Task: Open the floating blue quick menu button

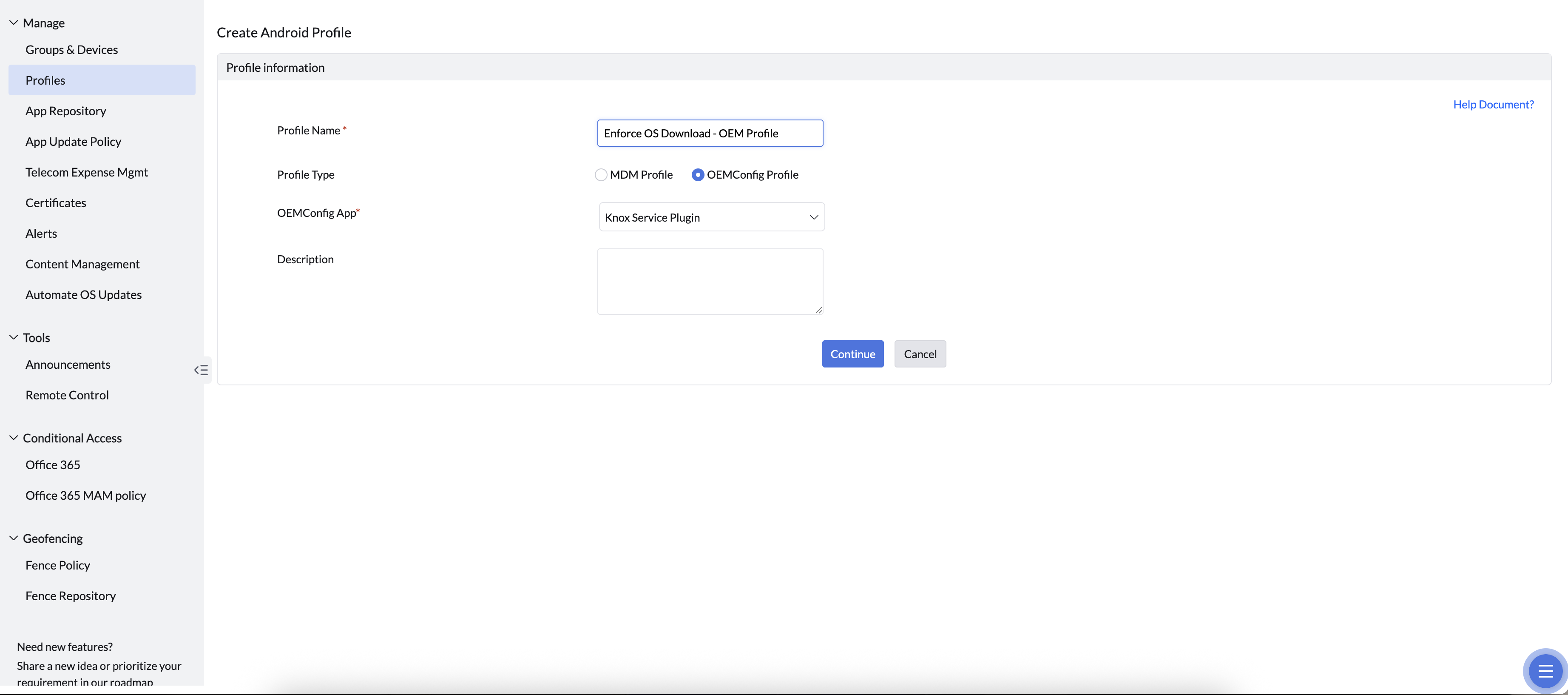Action: coord(1545,671)
